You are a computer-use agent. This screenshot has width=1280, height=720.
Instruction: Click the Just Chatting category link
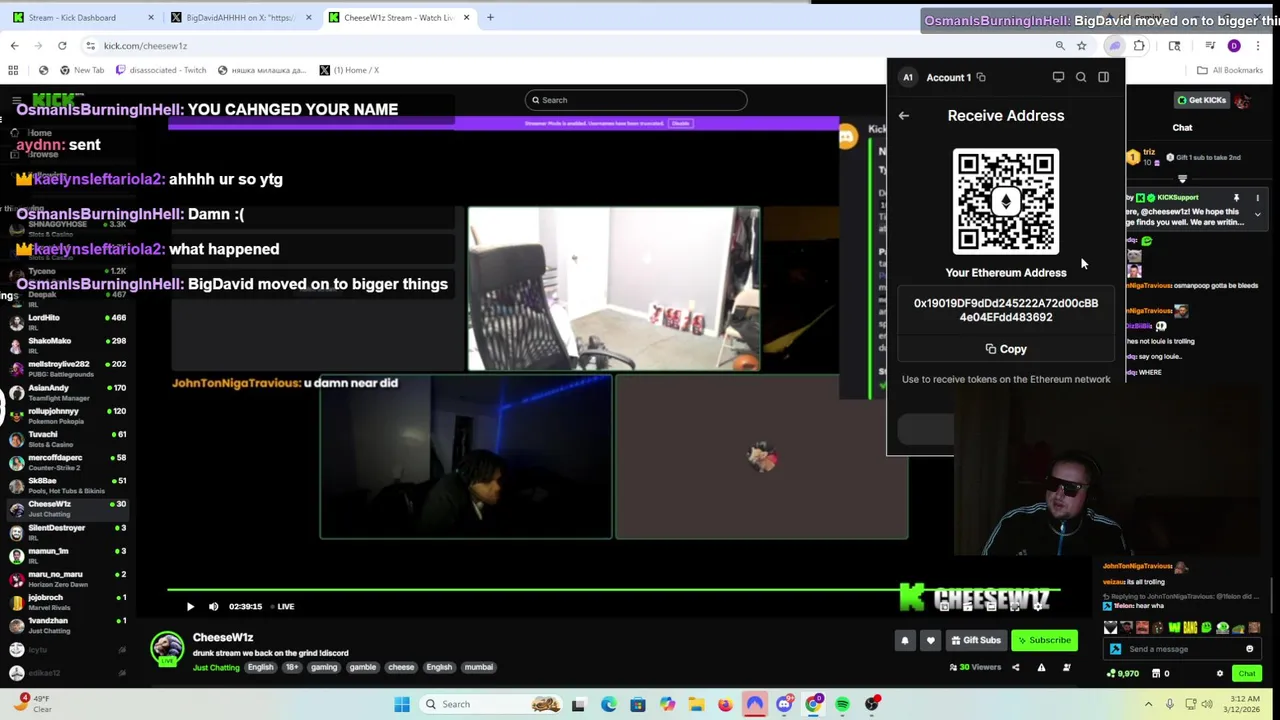point(216,667)
